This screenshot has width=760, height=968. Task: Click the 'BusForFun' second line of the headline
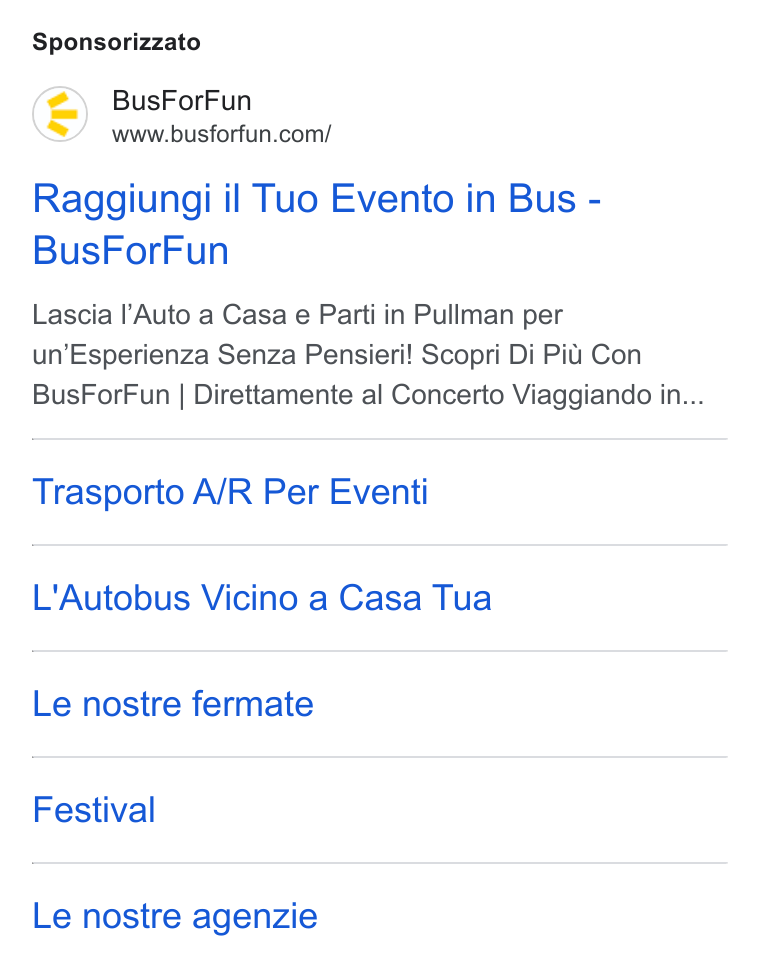(x=131, y=251)
